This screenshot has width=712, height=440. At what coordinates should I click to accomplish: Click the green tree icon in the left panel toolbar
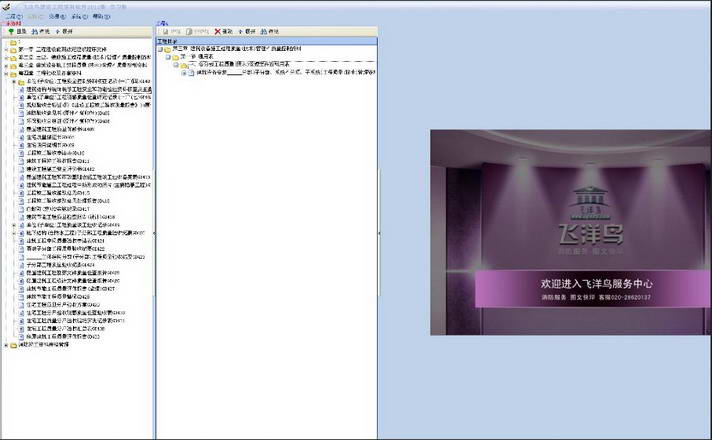[x=11, y=31]
